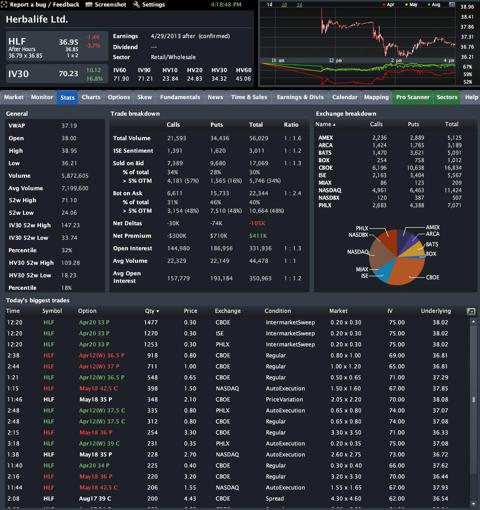Click the HLF ticker quote box
480x510 pixels.
tap(56, 46)
